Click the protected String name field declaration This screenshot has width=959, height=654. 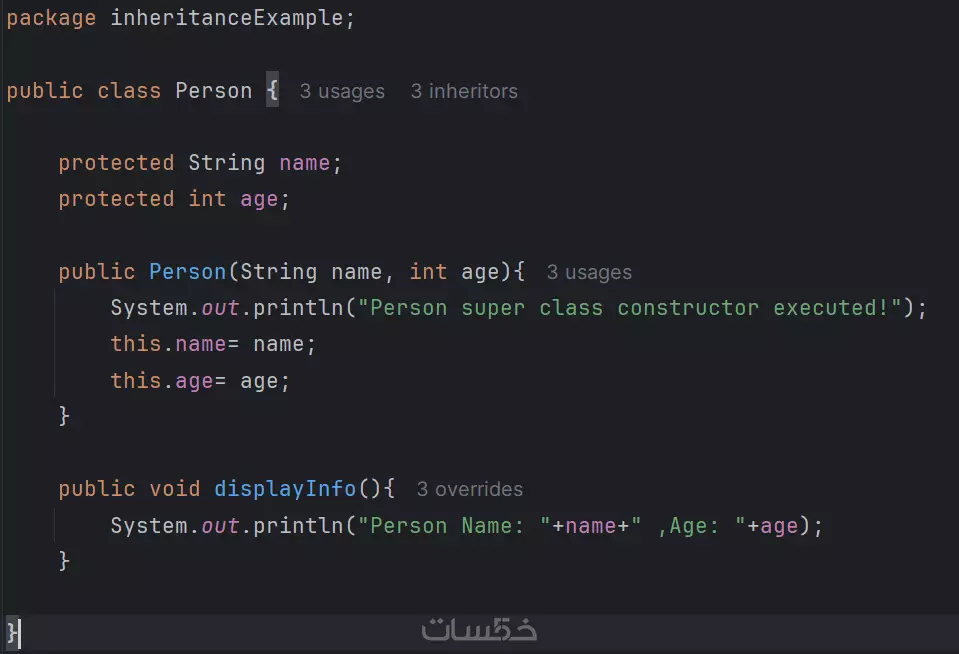[x=200, y=162]
